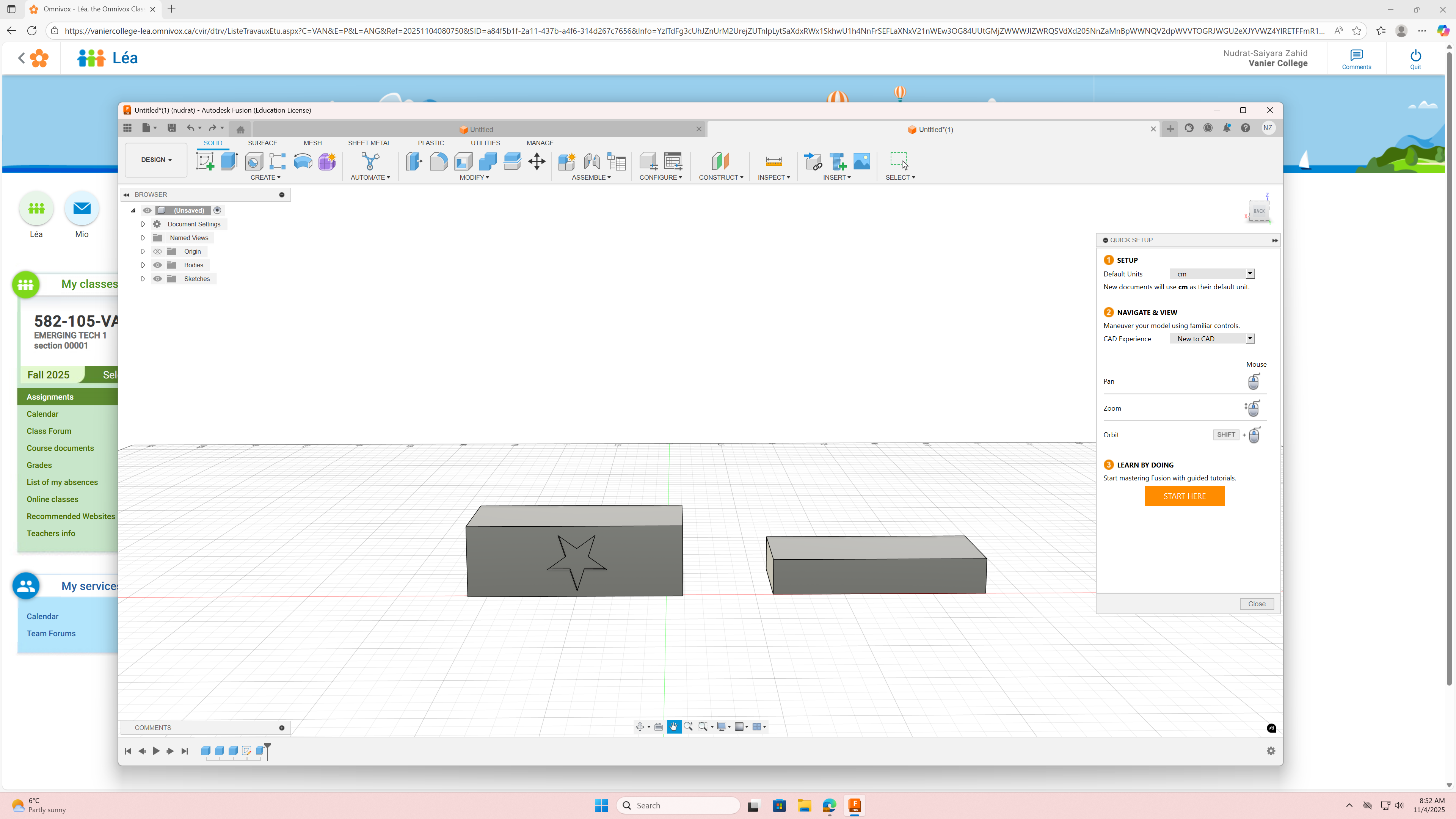The width and height of the screenshot is (1456, 819).
Task: Click the Extrude tool icon
Action: [x=229, y=161]
